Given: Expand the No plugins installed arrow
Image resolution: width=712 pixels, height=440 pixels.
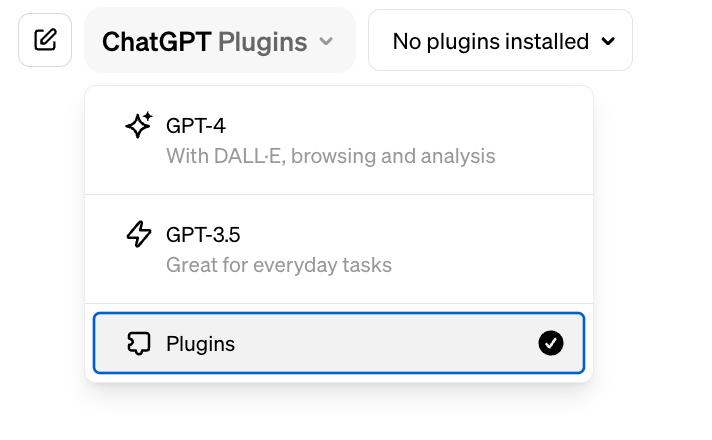Looking at the screenshot, I should [x=608, y=42].
